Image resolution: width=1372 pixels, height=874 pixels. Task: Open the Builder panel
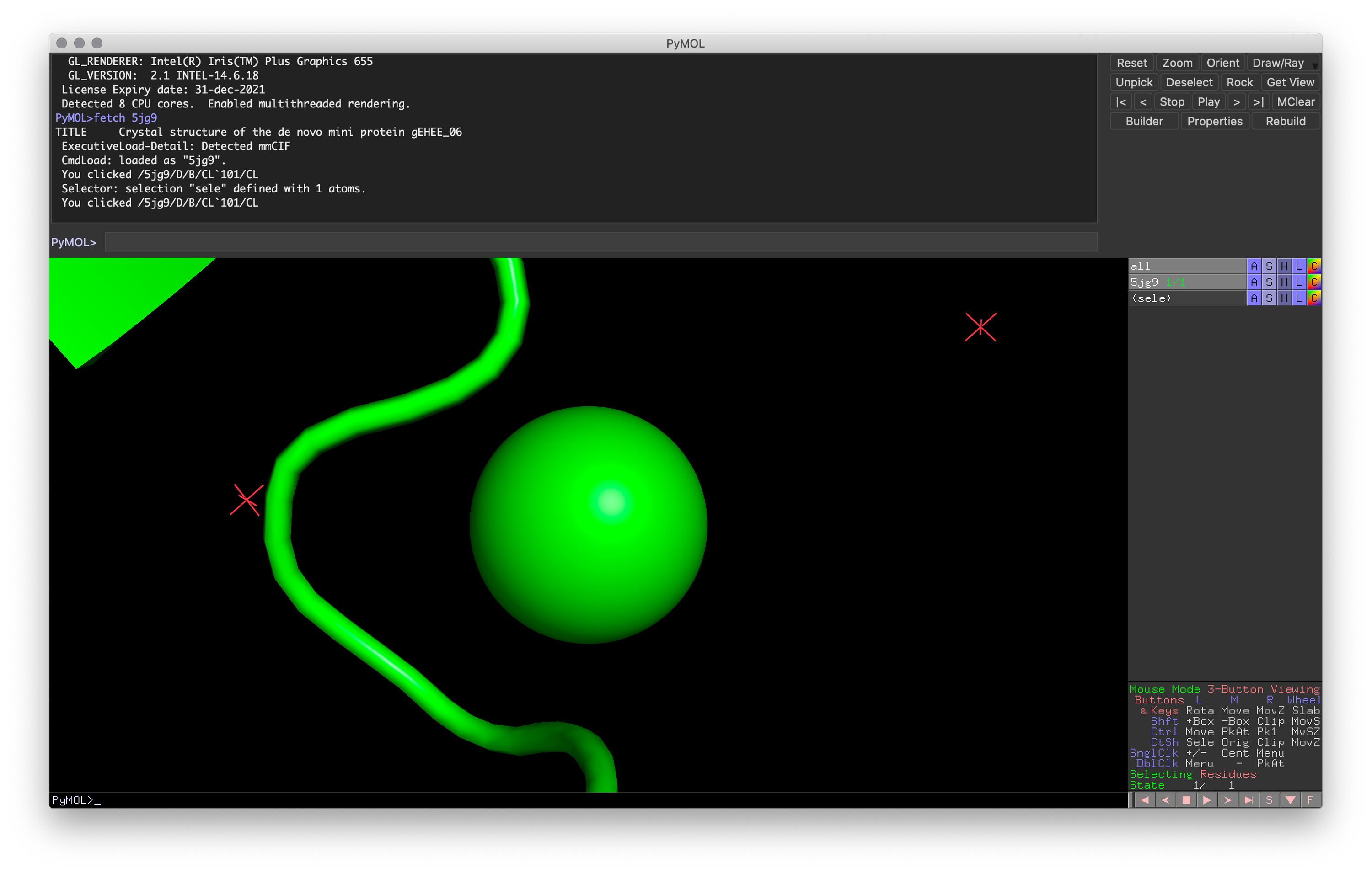tap(1144, 121)
